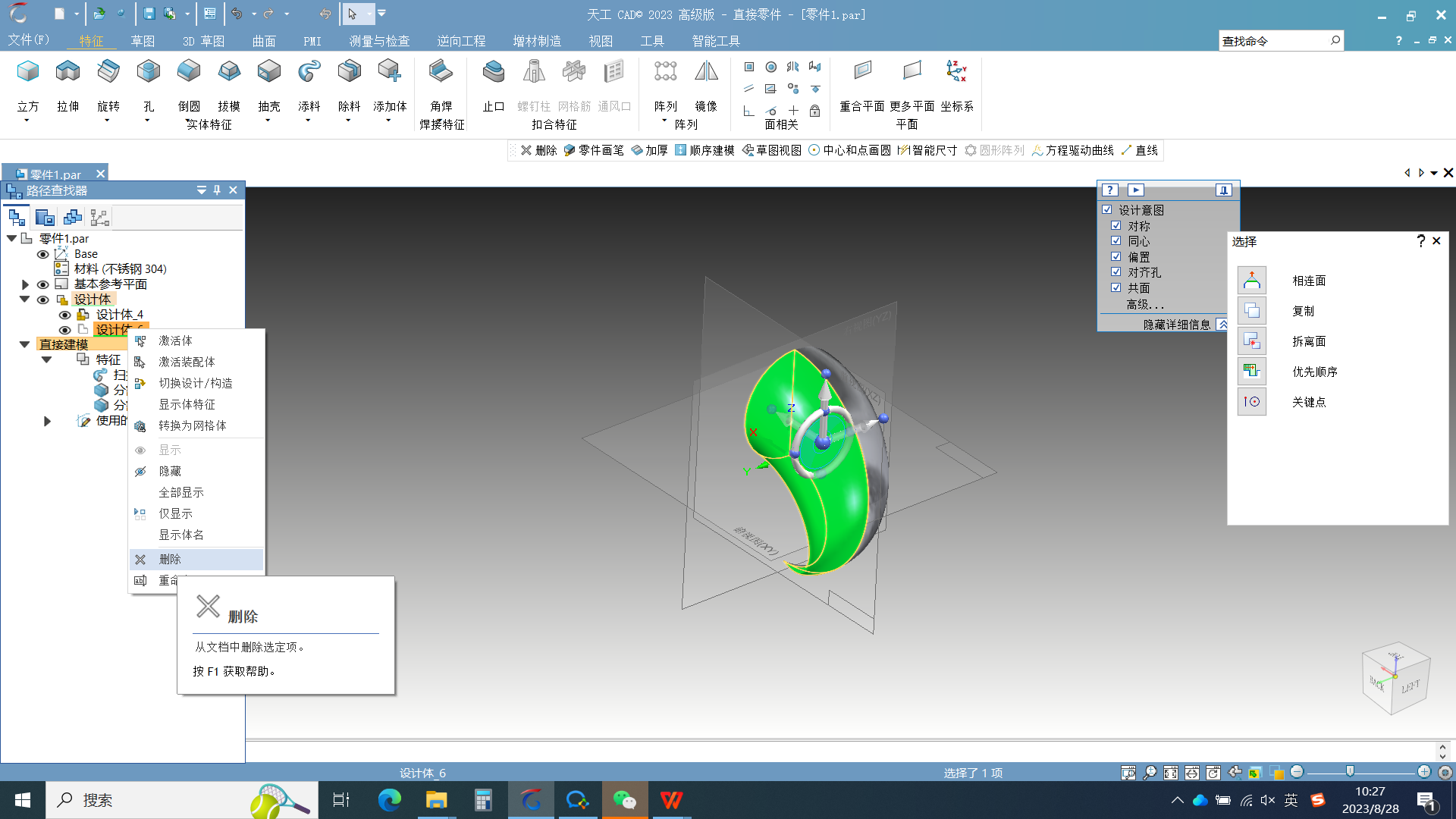Viewport: 1456px width, 819px height.
Task: Switch to the 曲面 ribbon tab
Action: coord(264,41)
